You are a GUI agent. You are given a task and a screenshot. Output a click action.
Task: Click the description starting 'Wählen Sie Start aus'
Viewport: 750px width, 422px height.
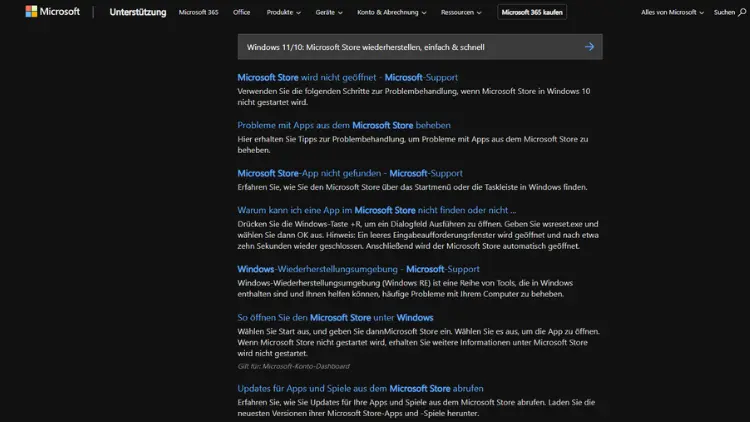click(419, 342)
